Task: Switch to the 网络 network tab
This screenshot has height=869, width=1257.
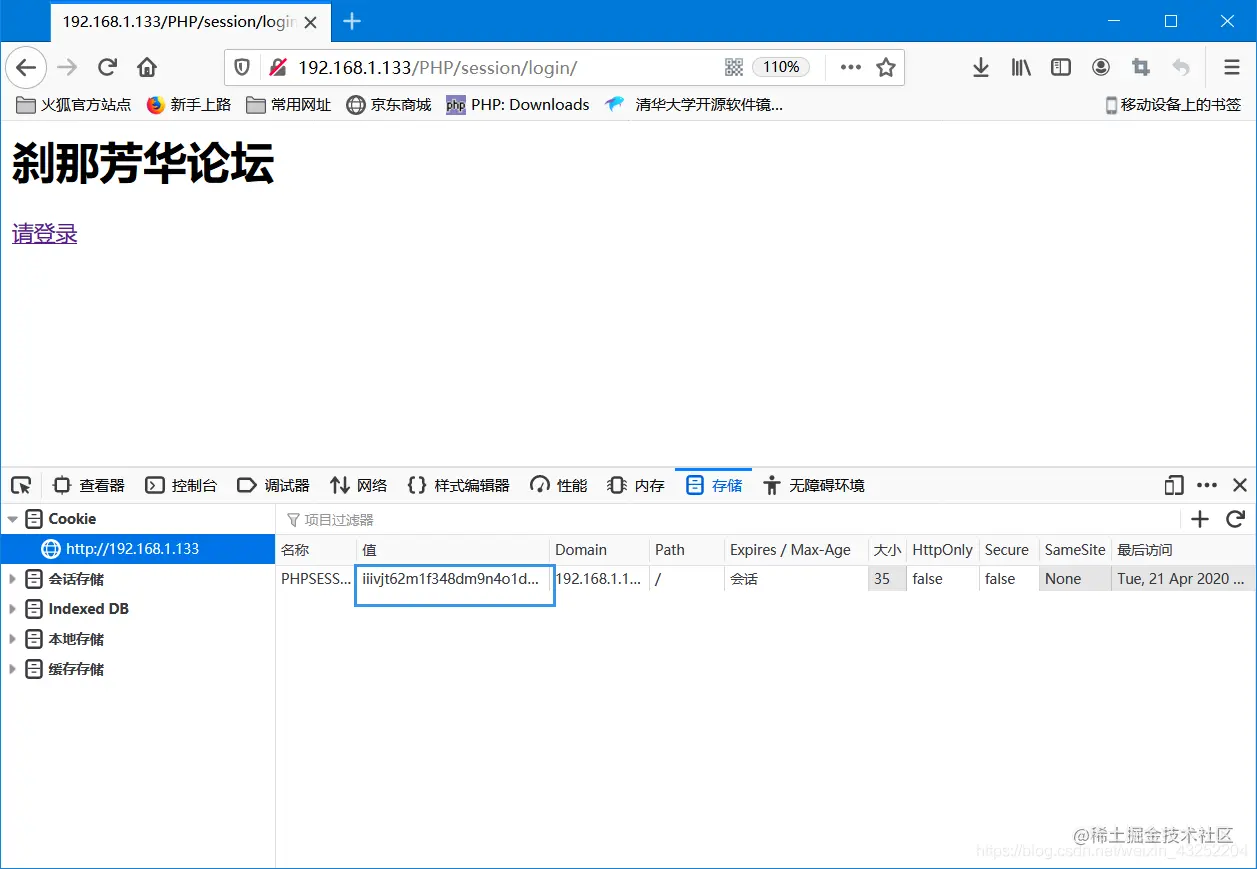Action: click(358, 485)
